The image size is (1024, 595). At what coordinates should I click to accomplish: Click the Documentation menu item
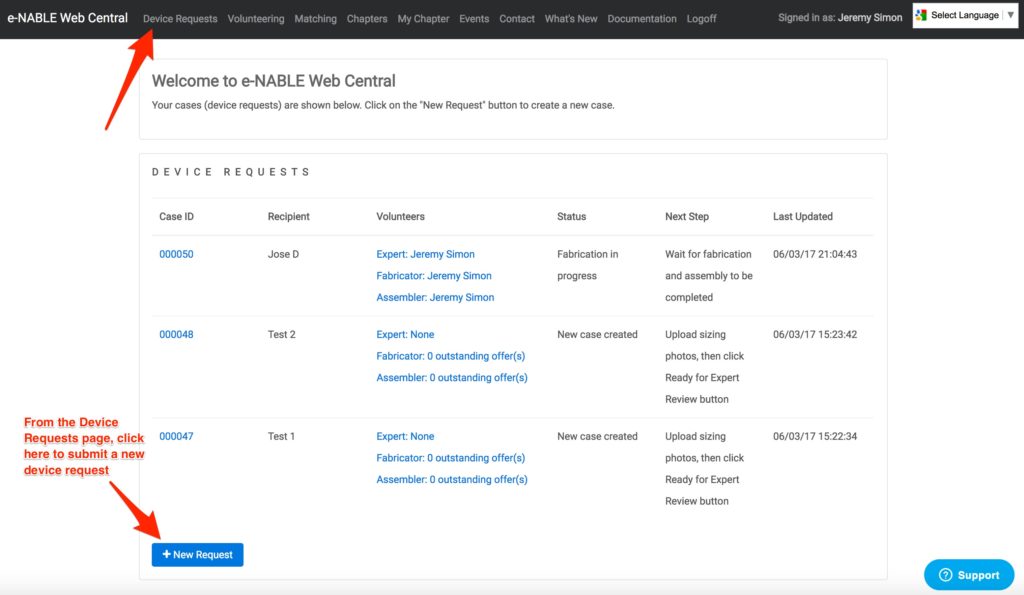642,19
